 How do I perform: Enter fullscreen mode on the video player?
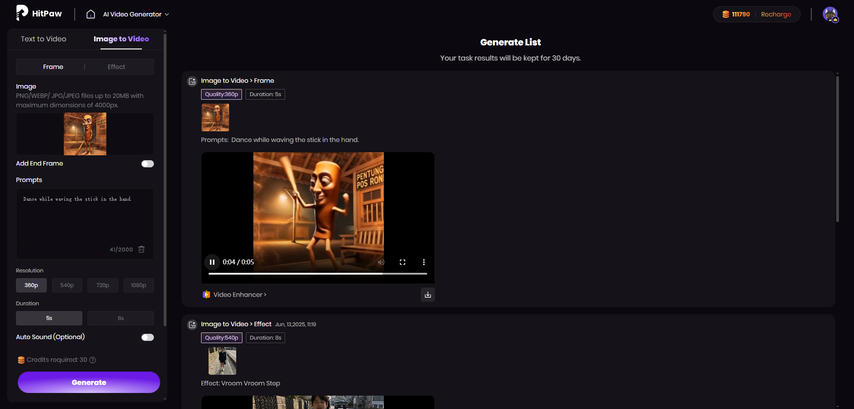coord(402,262)
